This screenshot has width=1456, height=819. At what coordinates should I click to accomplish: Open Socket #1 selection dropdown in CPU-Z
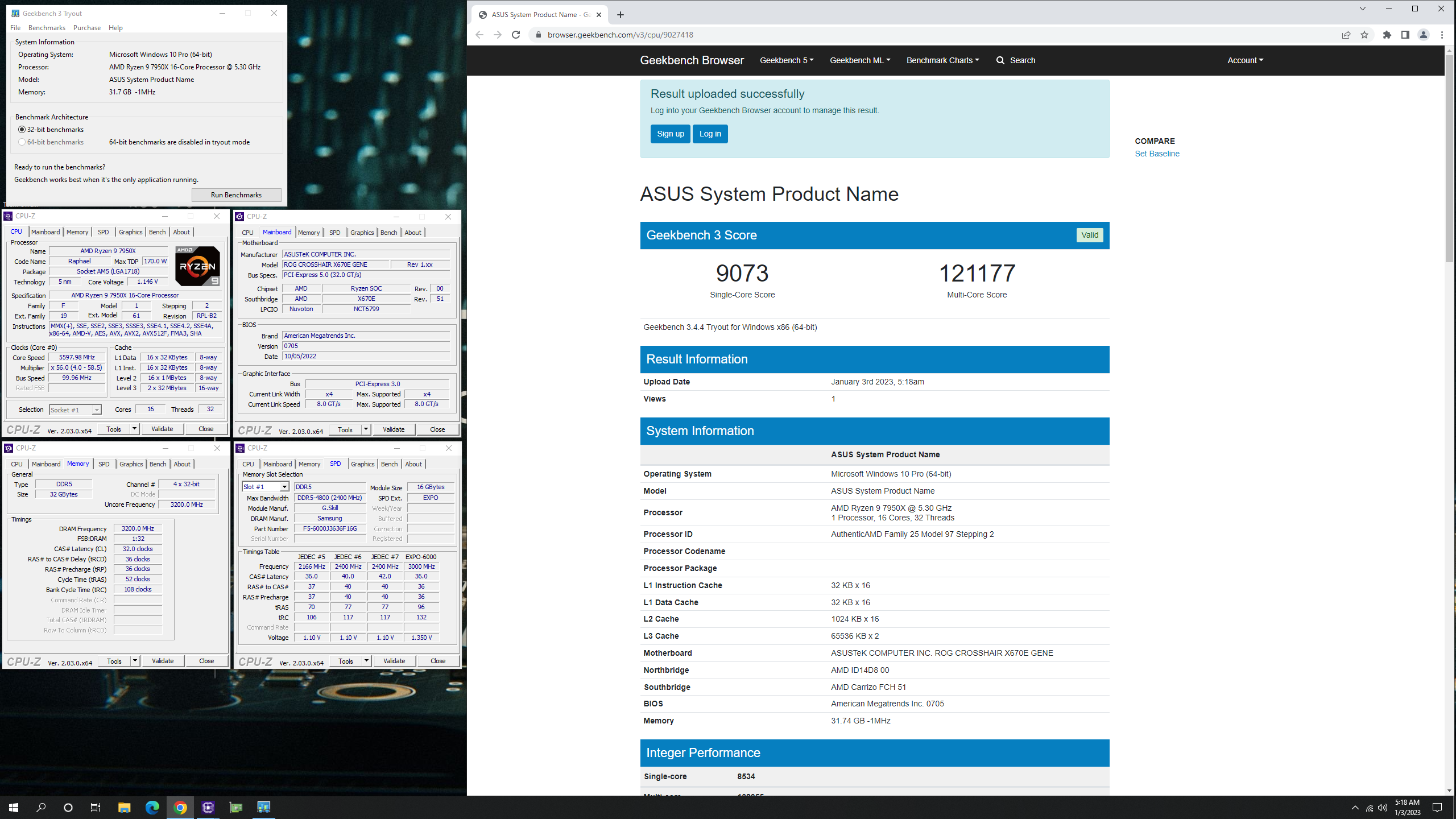pyautogui.click(x=75, y=410)
